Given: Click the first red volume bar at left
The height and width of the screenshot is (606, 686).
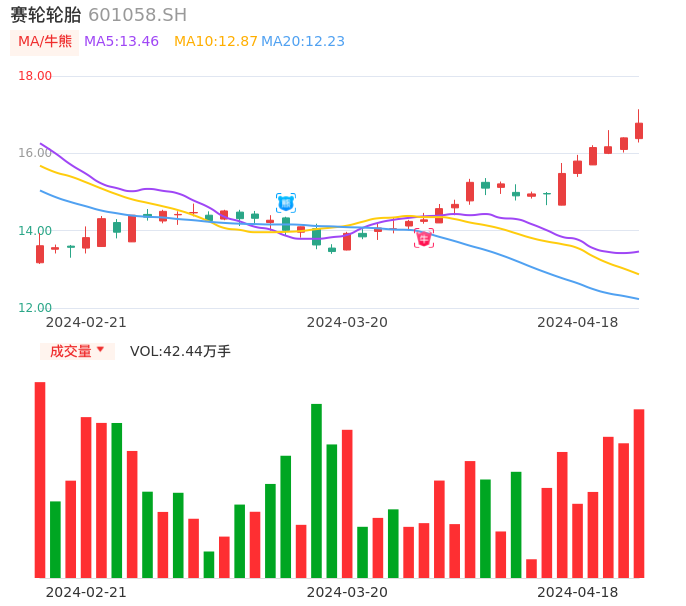Looking at the screenshot, I should pos(40,480).
